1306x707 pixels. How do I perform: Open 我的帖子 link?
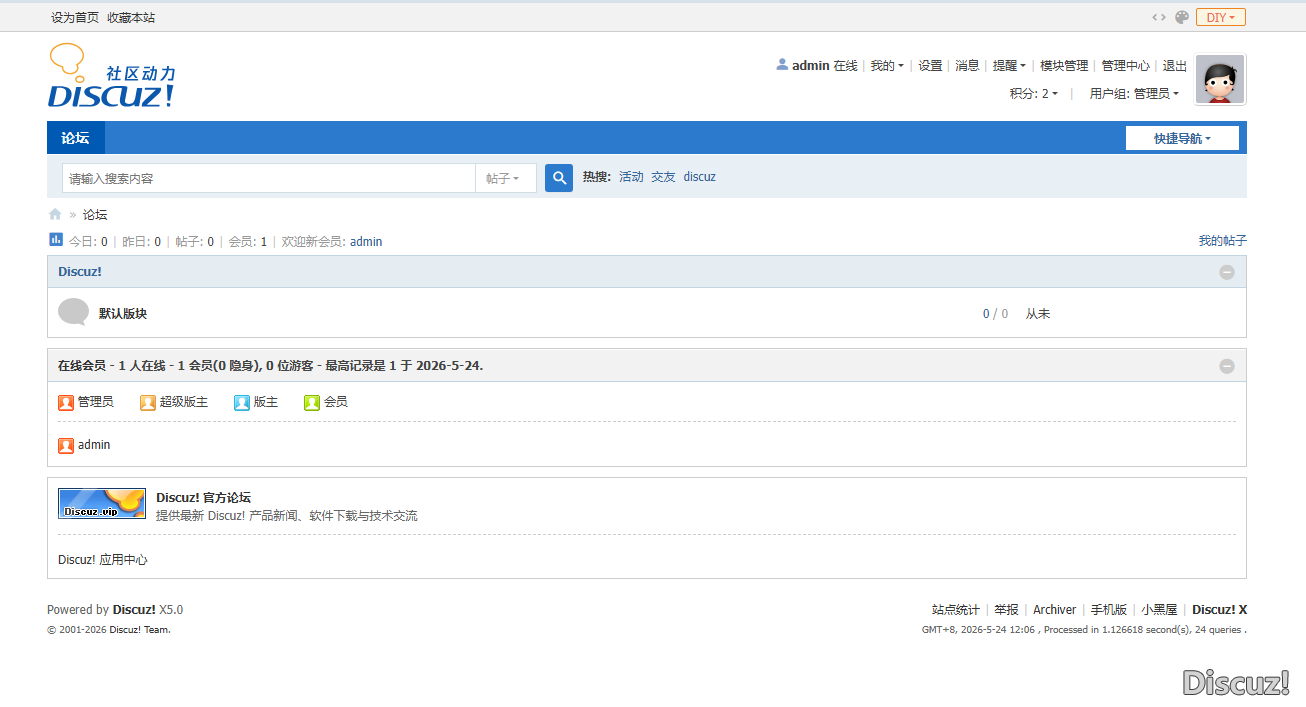1223,241
